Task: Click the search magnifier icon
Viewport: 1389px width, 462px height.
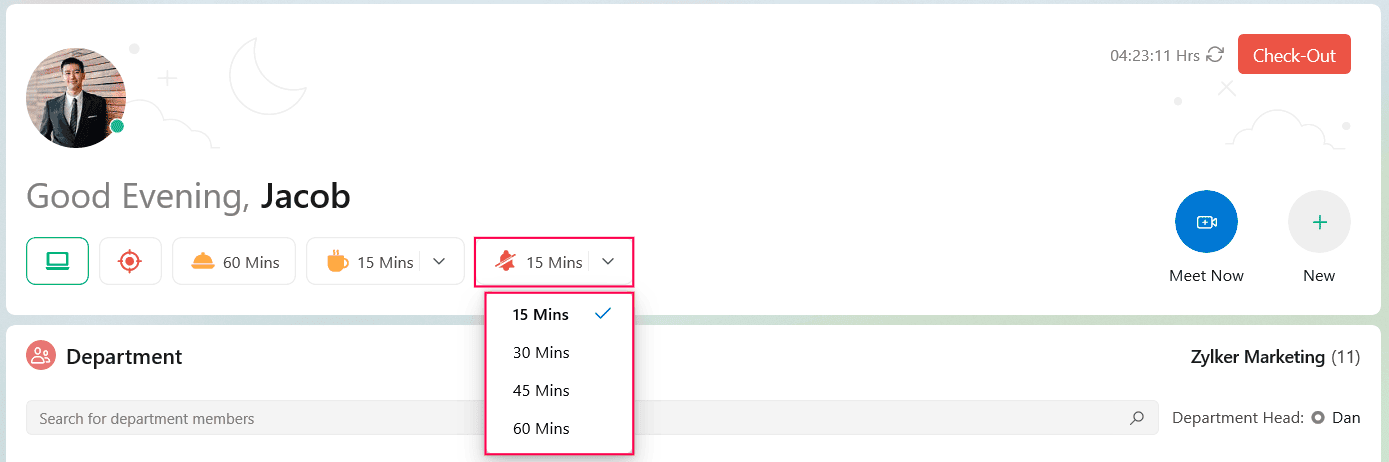Action: [x=1136, y=418]
